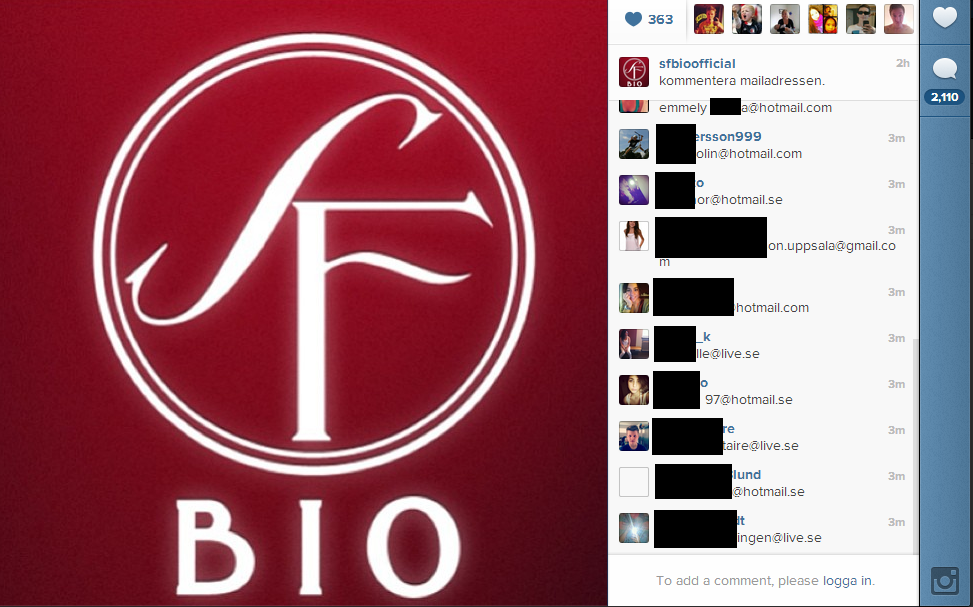973x607 pixels.
Task: Open the Instagram camera logo icon
Action: [x=945, y=581]
